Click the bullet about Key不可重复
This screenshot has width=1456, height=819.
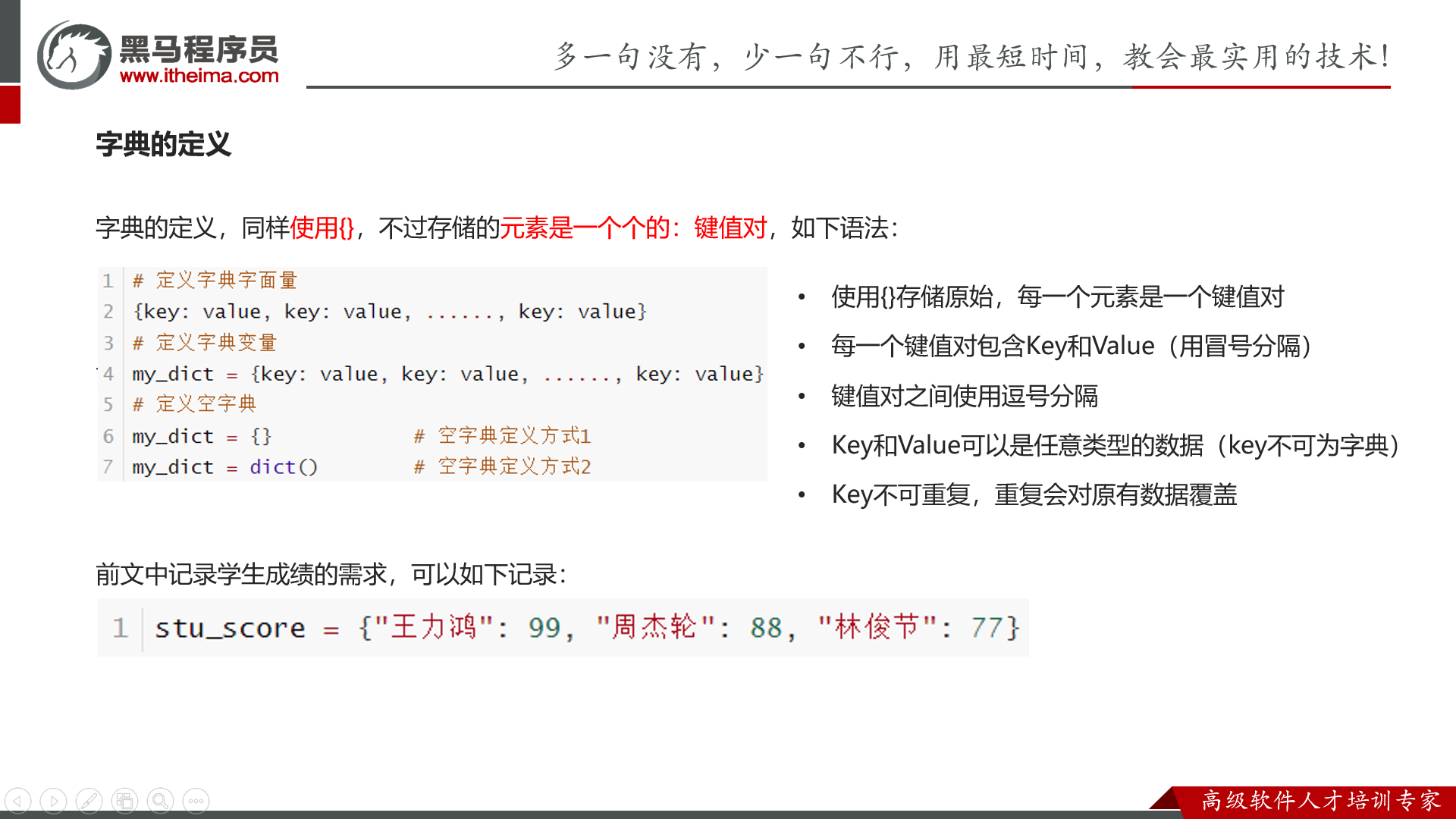[x=1034, y=494]
